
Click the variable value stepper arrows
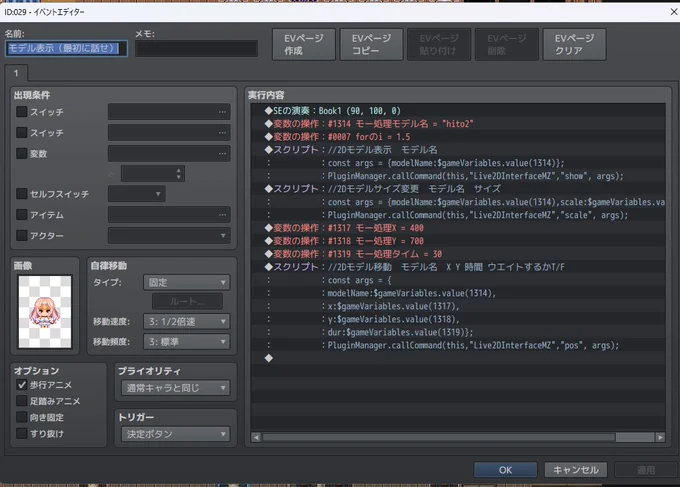179,174
